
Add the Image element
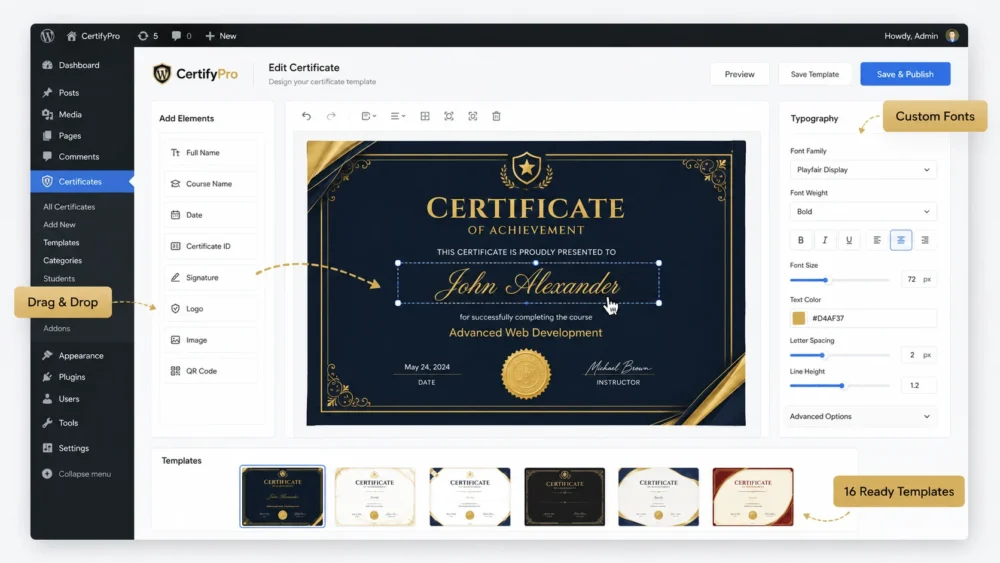(x=211, y=340)
